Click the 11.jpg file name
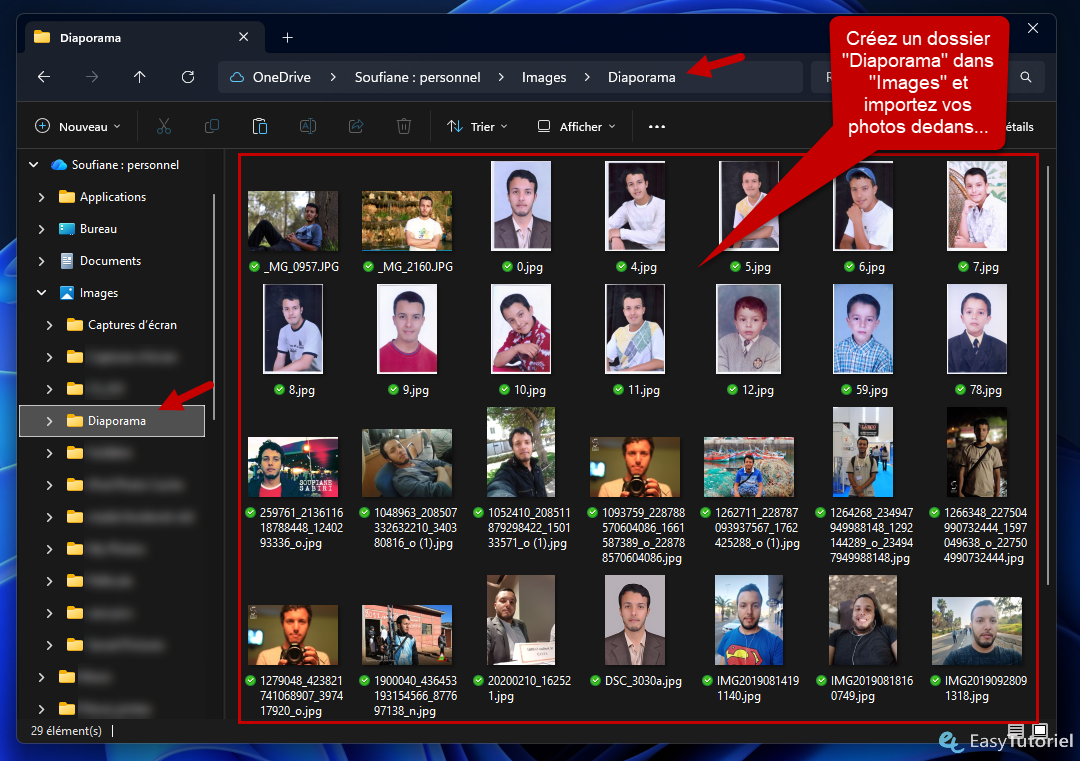Screen dimensions: 1080x761 (643, 390)
